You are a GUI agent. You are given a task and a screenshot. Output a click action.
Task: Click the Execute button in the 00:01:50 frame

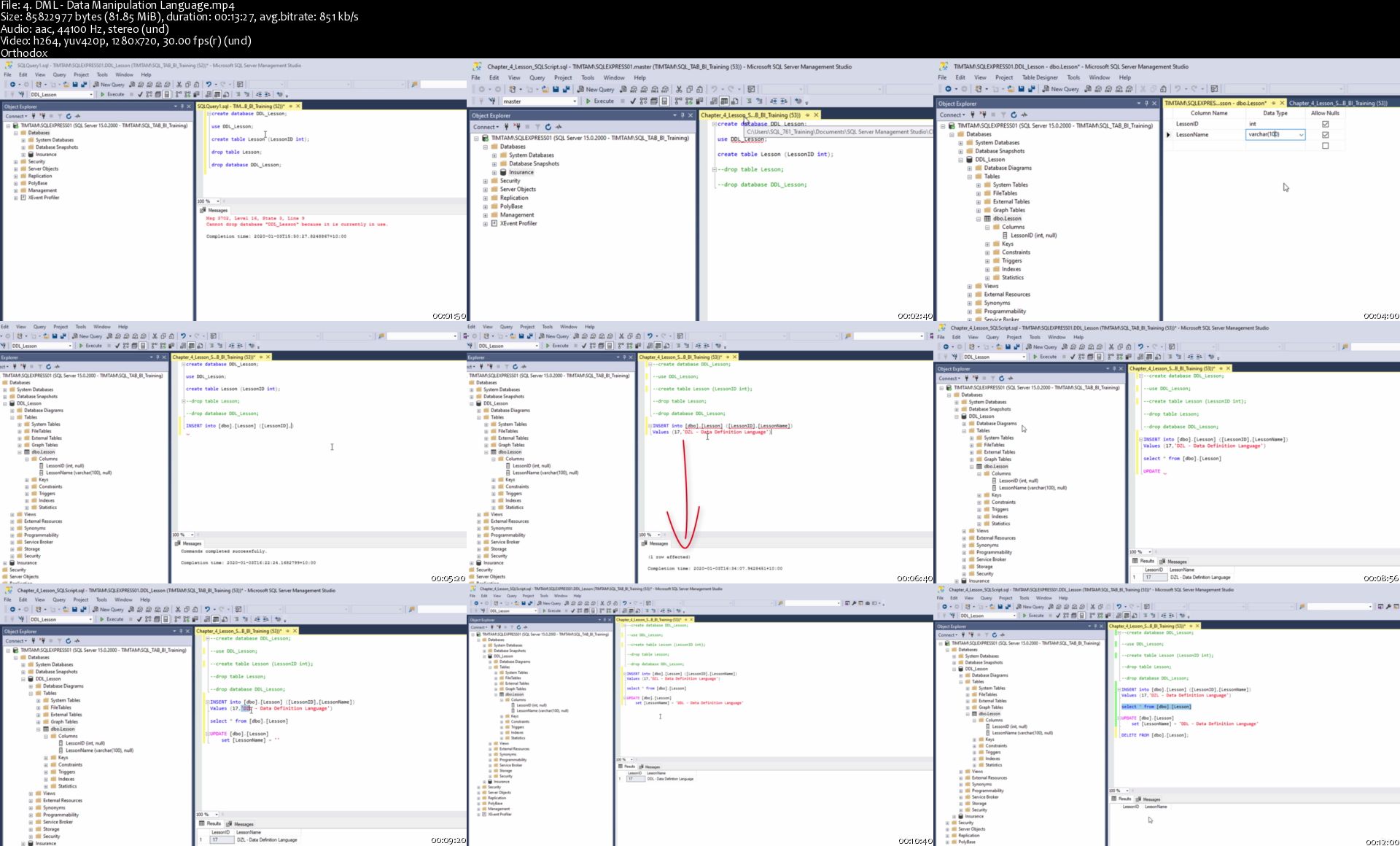pyautogui.click(x=112, y=94)
